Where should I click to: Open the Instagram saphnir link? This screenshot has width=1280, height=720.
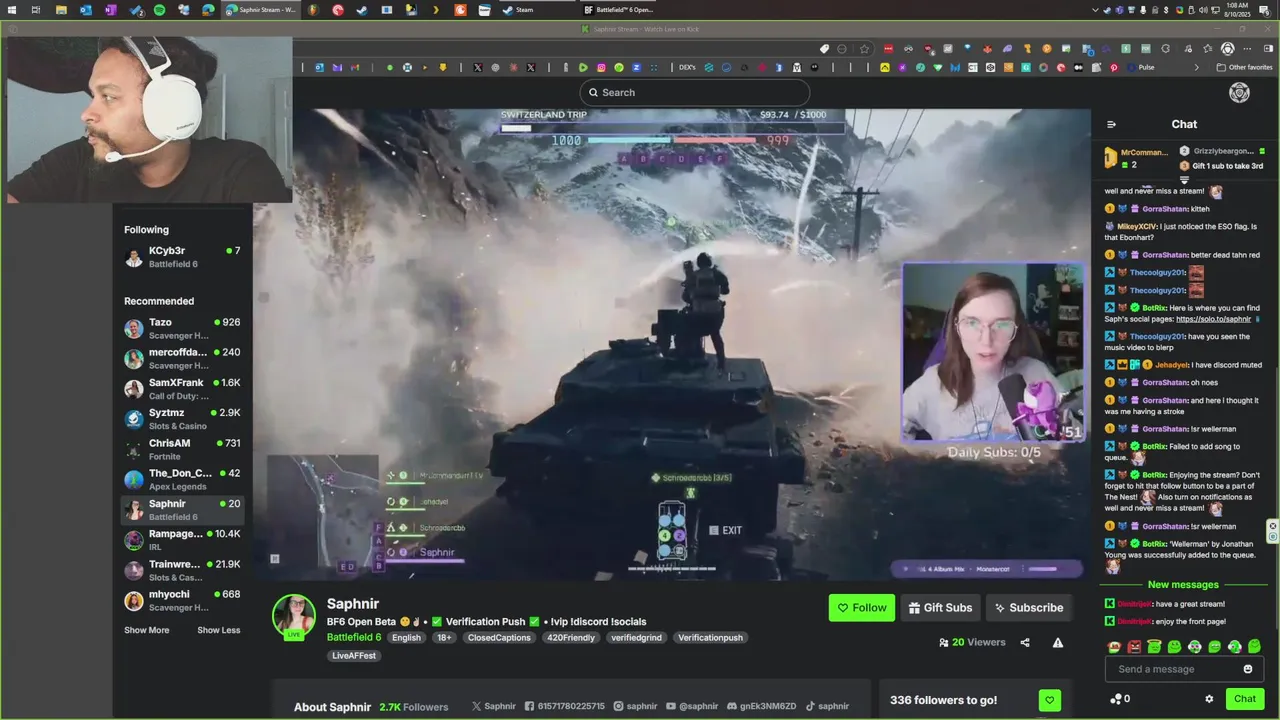point(636,706)
